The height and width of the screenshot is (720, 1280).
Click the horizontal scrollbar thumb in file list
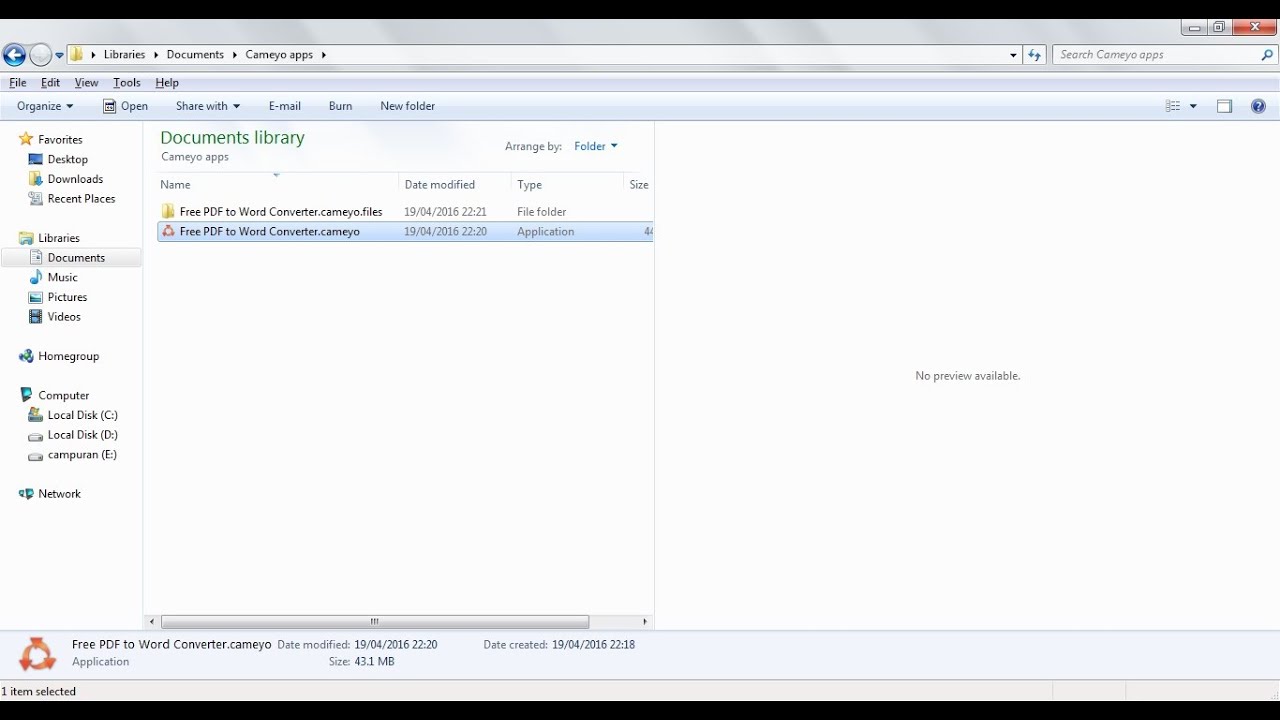coord(375,621)
